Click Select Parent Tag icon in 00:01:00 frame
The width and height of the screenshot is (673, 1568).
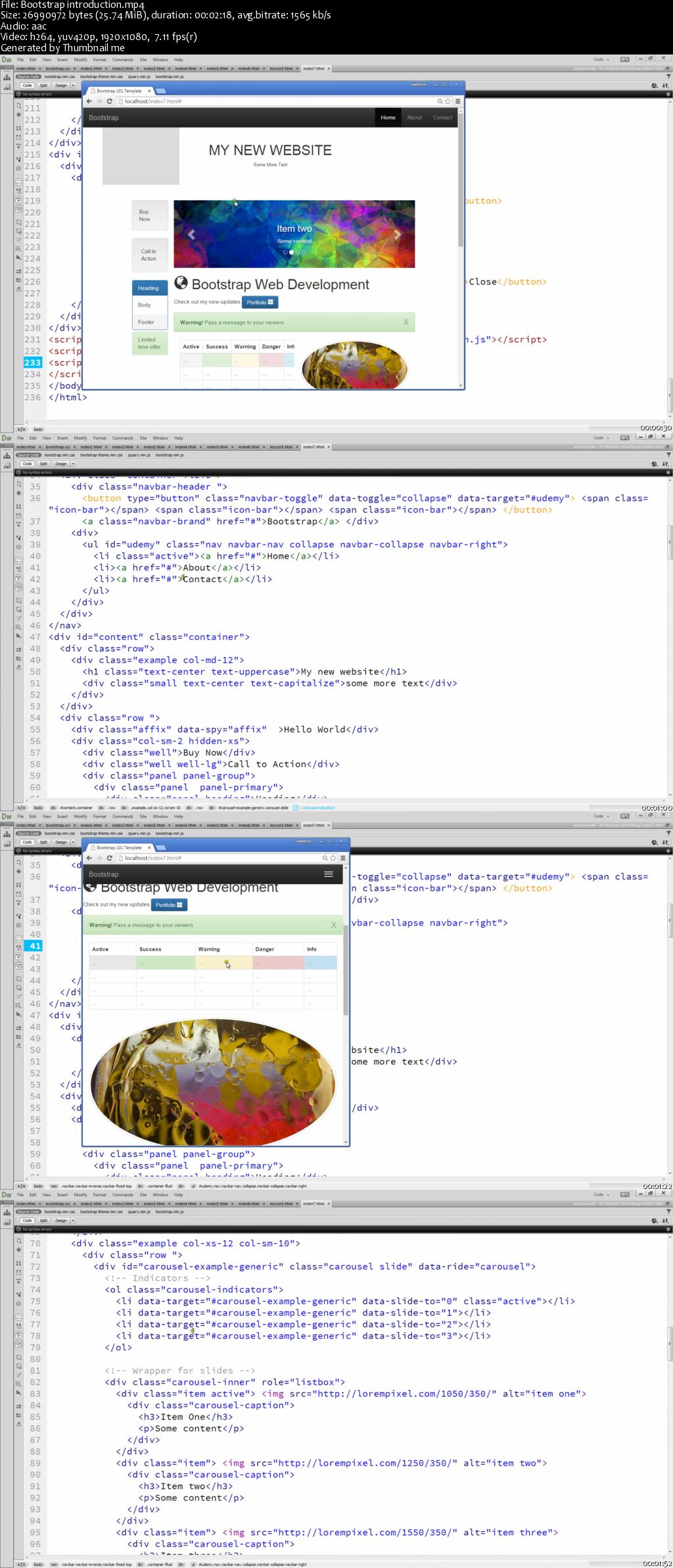(x=18, y=537)
